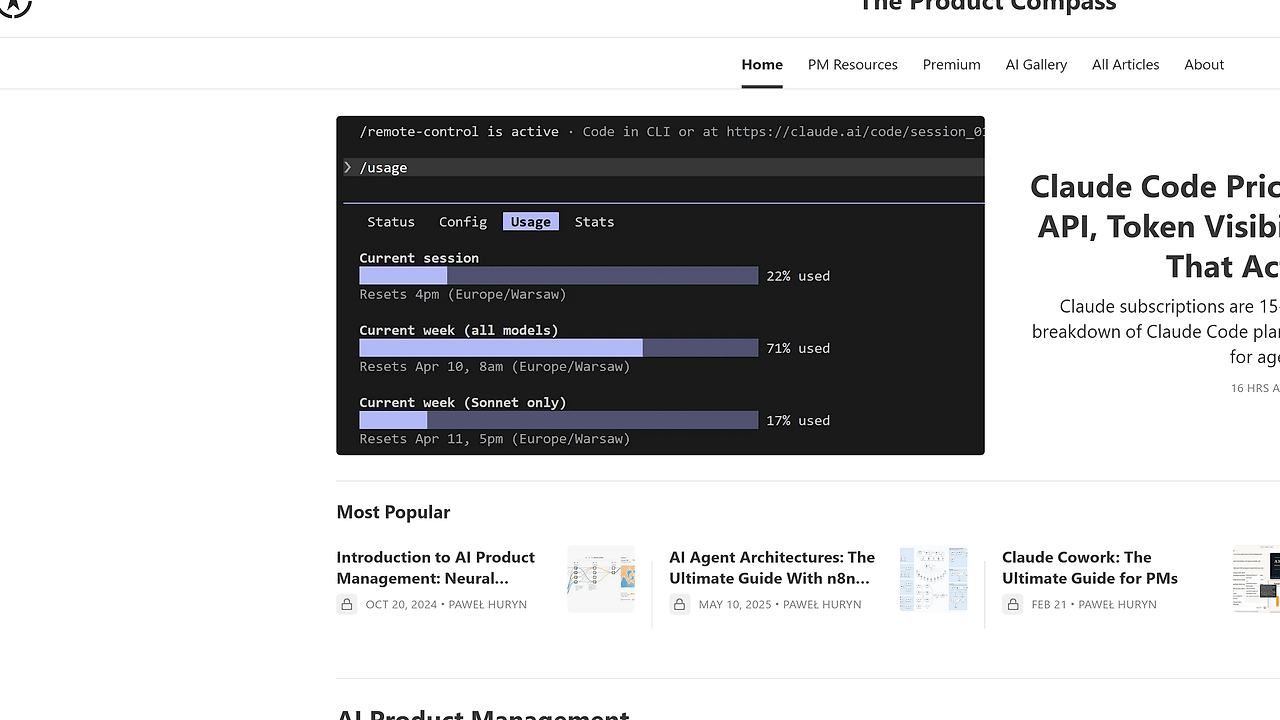
Task: Click the AI Product Management section heading
Action: 483,714
